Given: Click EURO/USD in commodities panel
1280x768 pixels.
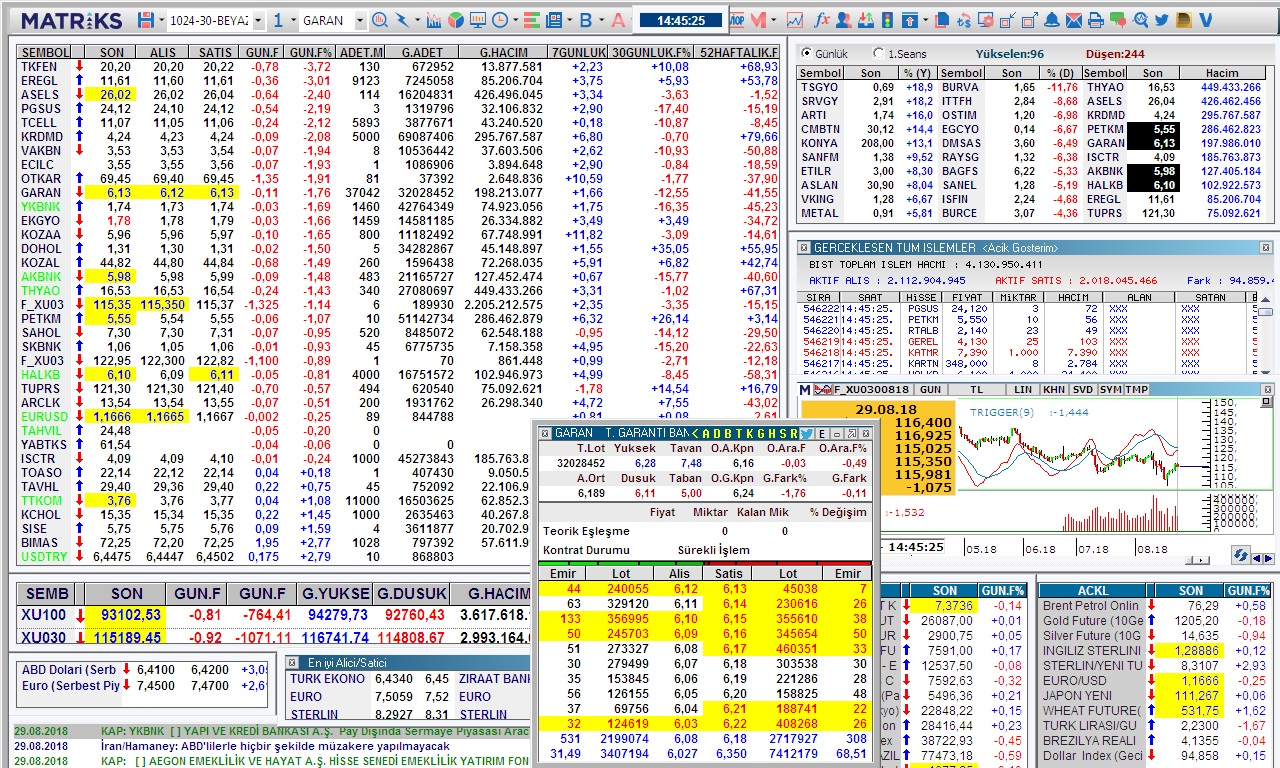Looking at the screenshot, I should pos(1073,680).
